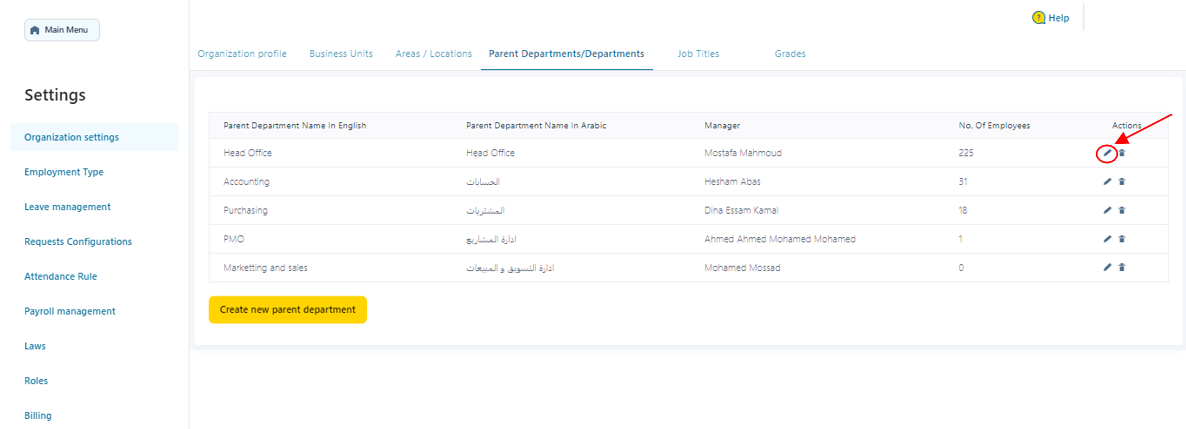Select the Grades tab

(x=790, y=54)
